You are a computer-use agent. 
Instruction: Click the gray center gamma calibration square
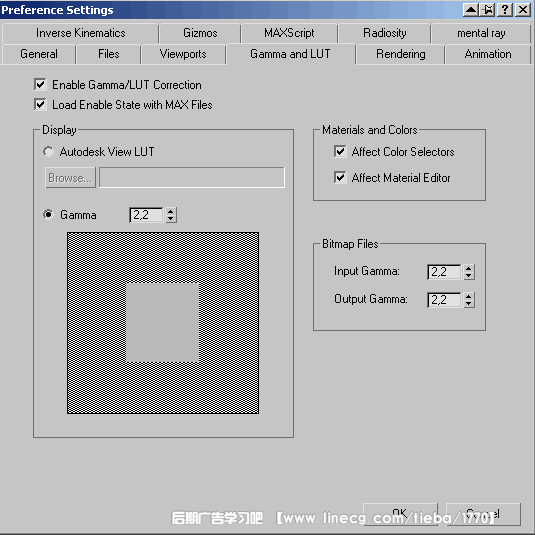point(162,322)
